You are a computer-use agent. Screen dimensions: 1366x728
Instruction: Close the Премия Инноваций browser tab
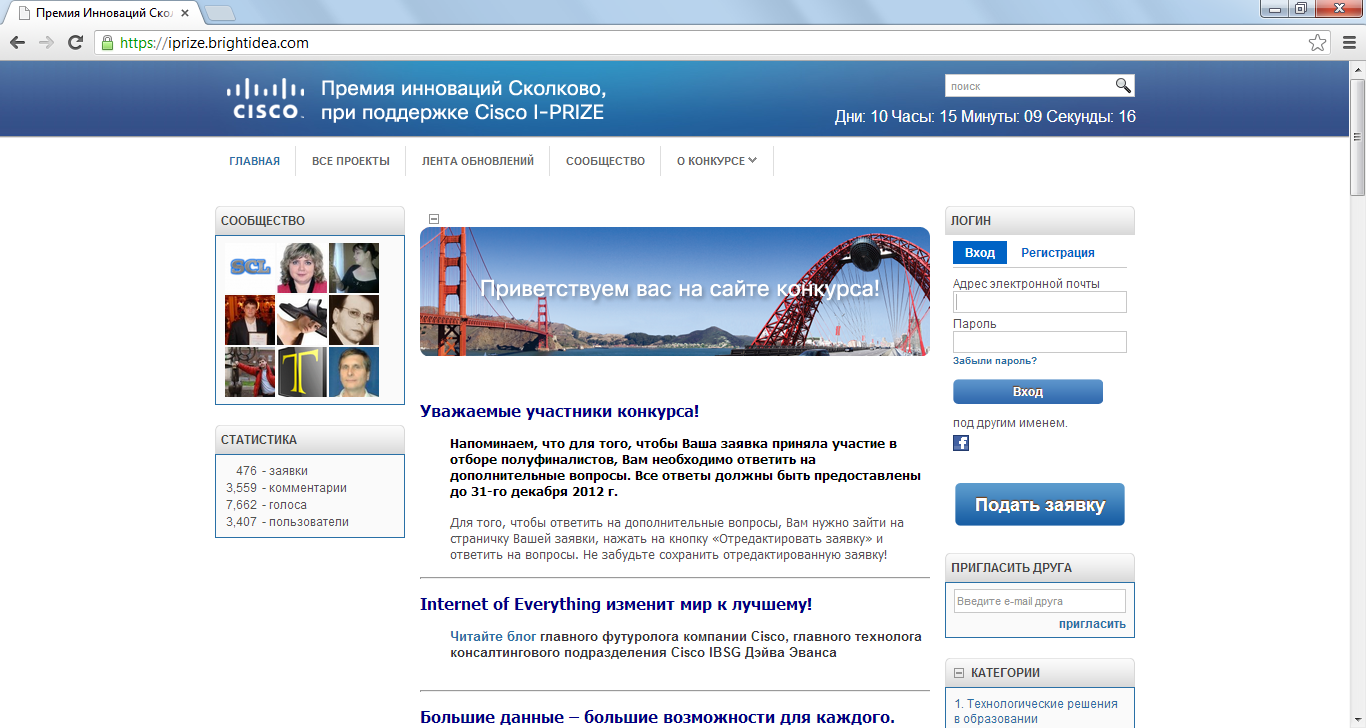[185, 13]
